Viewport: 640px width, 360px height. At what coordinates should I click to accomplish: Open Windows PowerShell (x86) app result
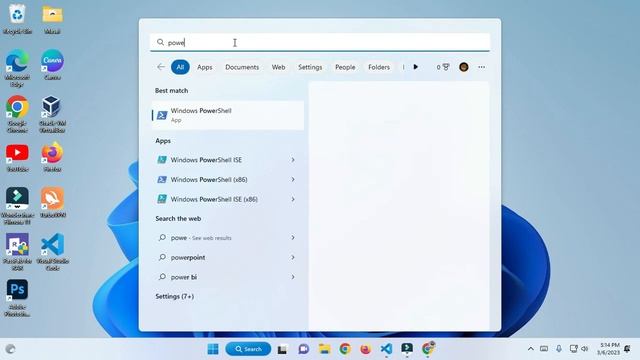pyautogui.click(x=209, y=180)
